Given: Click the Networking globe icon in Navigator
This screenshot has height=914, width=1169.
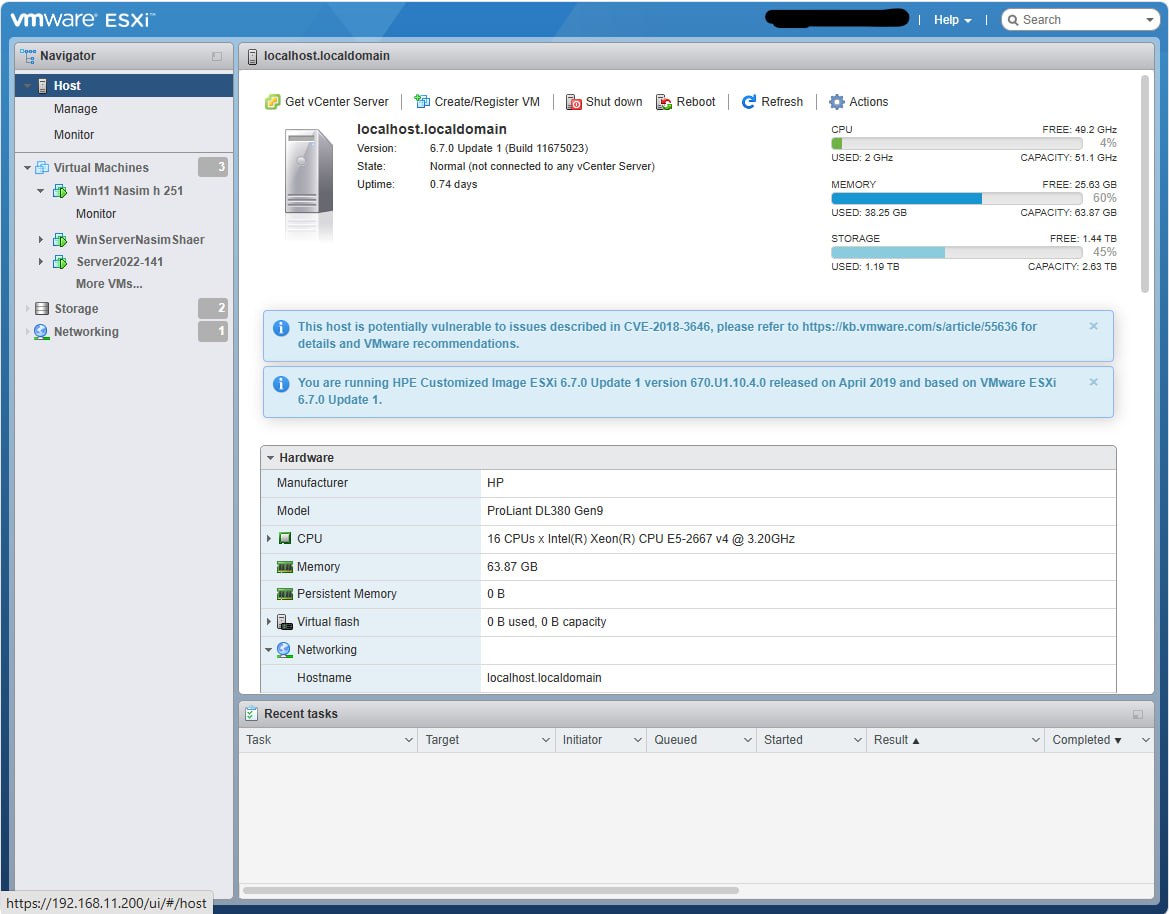Looking at the screenshot, I should coord(41,332).
